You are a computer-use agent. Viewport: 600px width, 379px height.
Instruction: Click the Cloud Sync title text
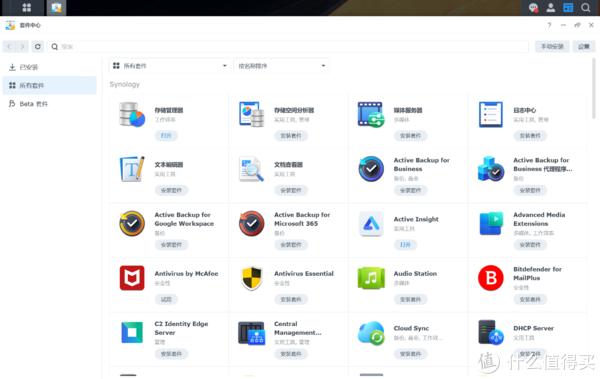(x=411, y=328)
